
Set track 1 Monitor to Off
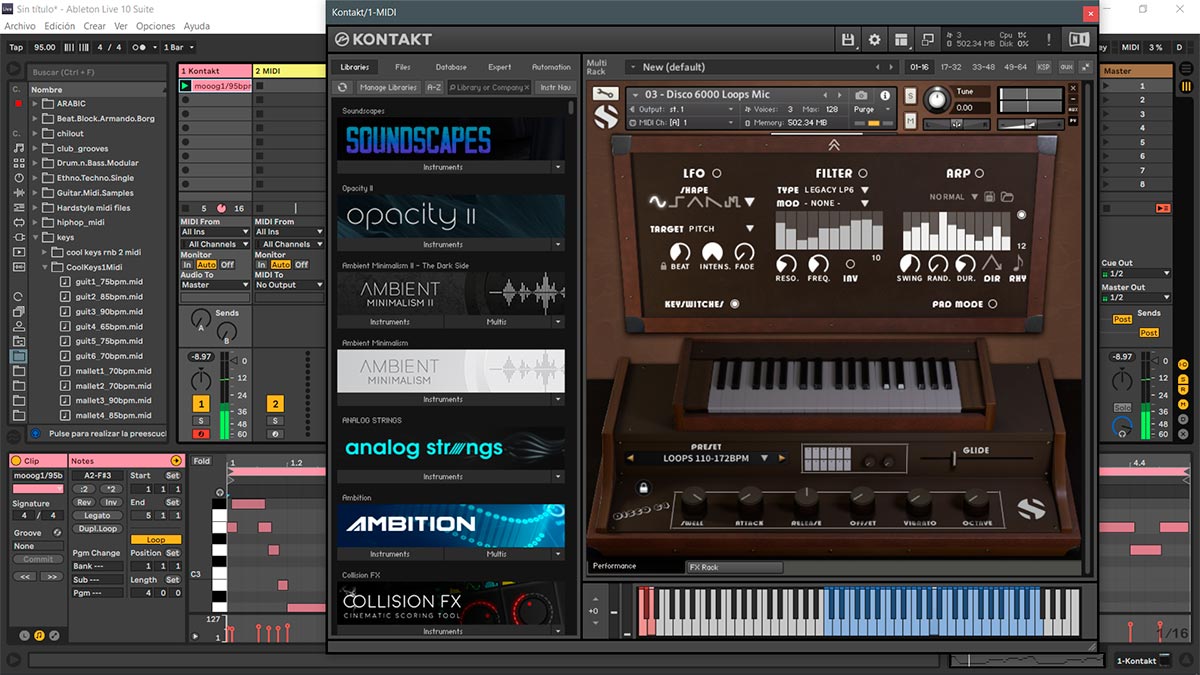(x=227, y=265)
